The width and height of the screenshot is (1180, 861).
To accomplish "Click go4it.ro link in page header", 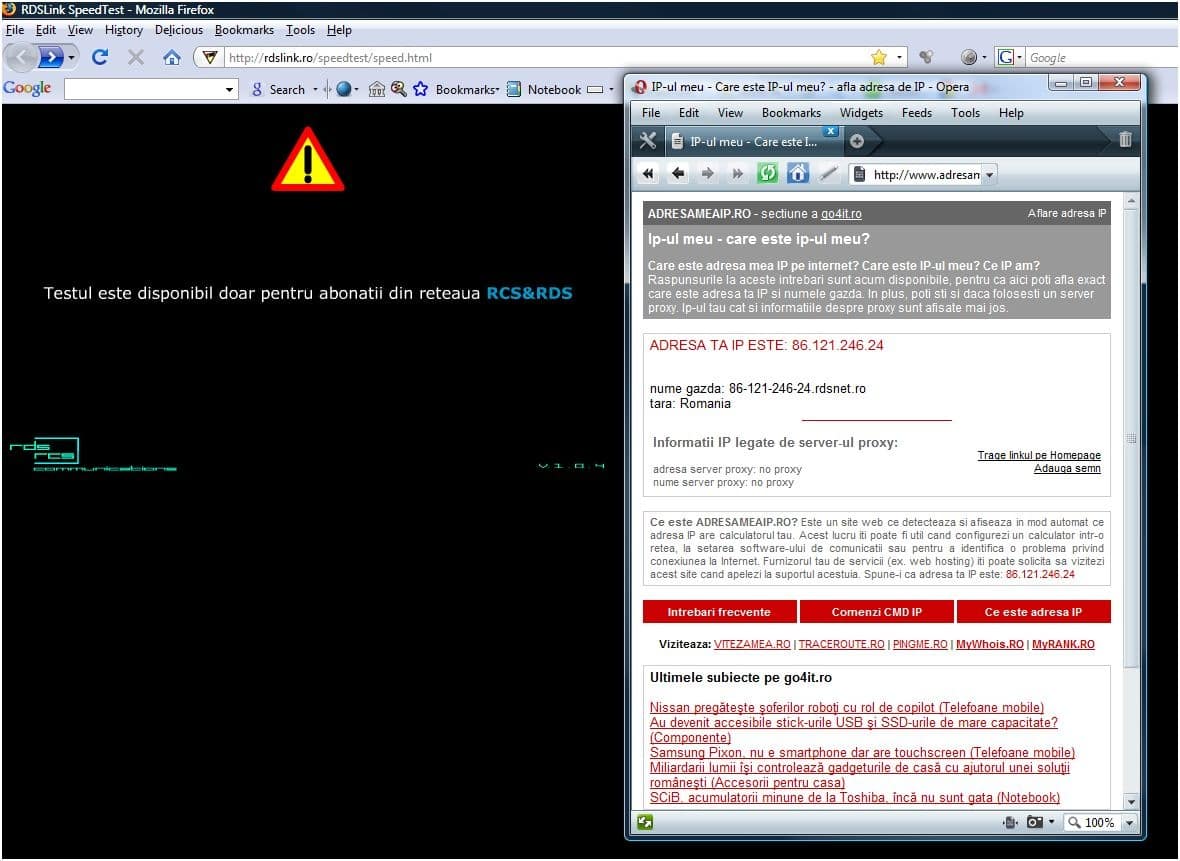I will coord(841,214).
